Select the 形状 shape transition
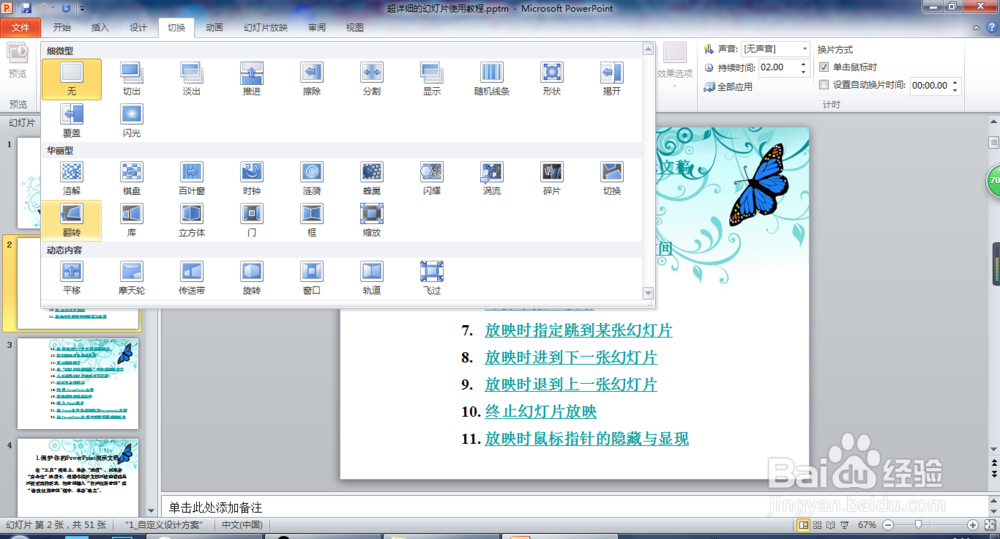Screen dimensions: 1000x539 point(551,79)
